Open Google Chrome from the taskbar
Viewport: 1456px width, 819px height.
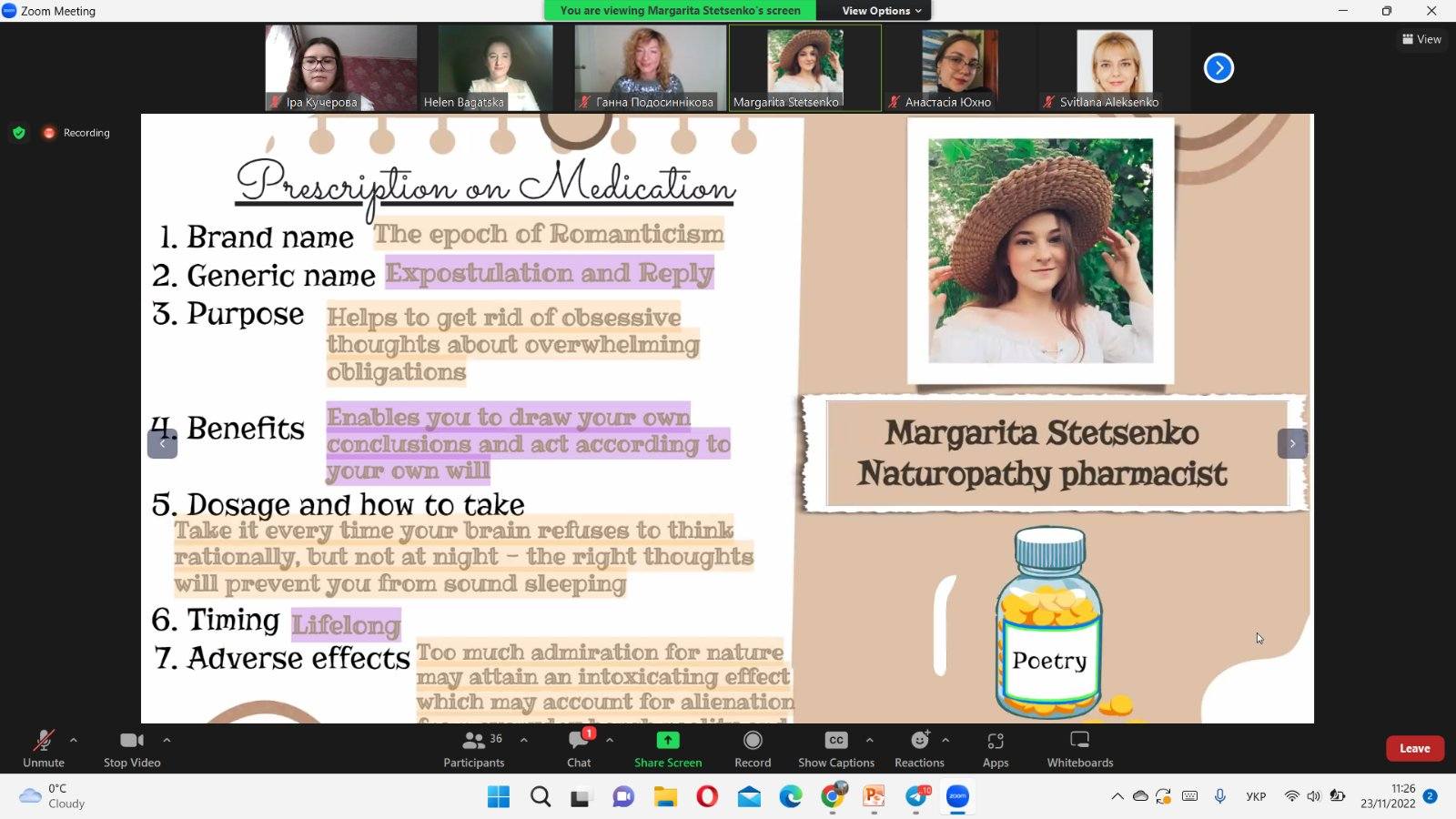click(x=832, y=797)
